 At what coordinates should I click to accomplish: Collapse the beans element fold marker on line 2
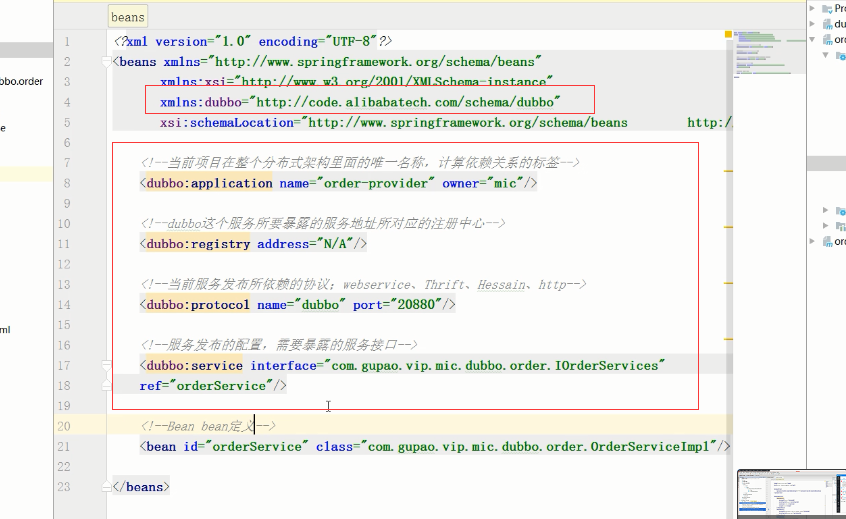[x=106, y=62]
